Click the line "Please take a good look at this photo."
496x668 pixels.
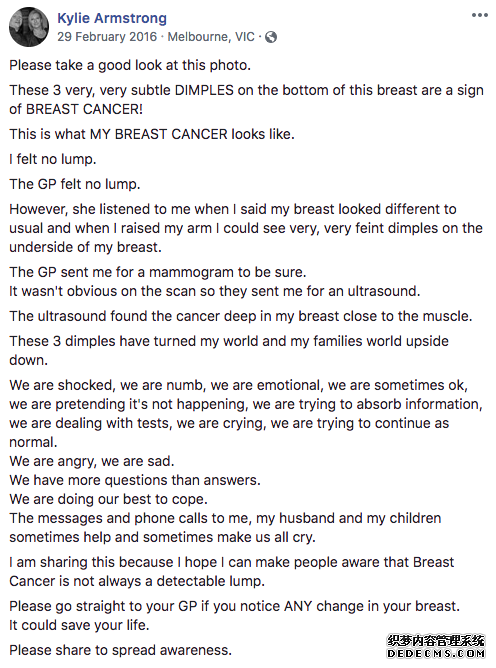tap(130, 65)
